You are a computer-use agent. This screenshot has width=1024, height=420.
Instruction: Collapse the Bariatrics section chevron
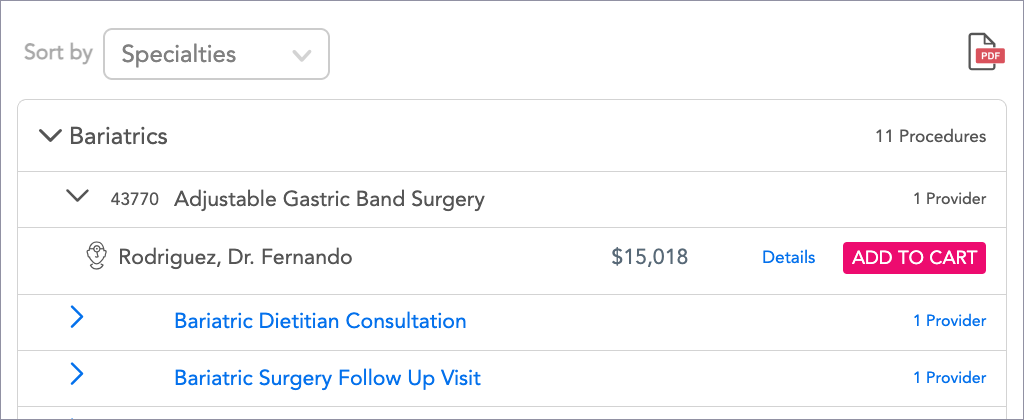(x=49, y=135)
